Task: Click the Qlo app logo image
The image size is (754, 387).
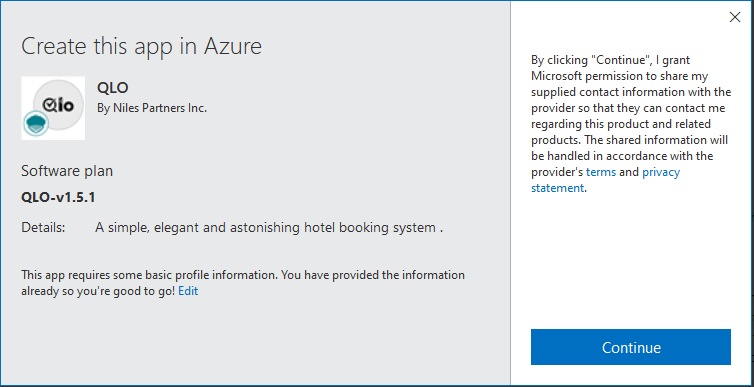Action: tap(53, 108)
